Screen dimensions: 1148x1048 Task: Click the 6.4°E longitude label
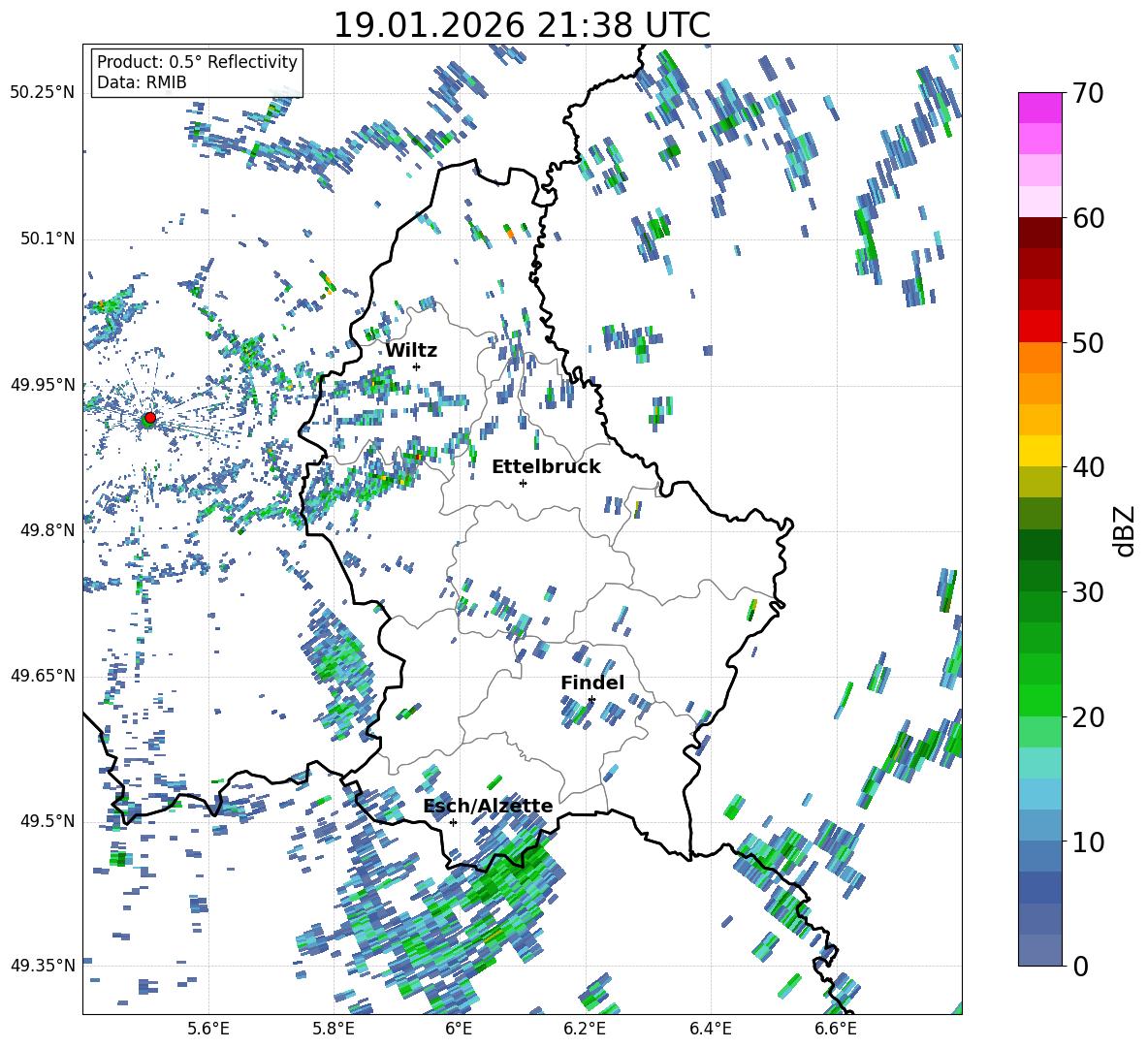710,1030
